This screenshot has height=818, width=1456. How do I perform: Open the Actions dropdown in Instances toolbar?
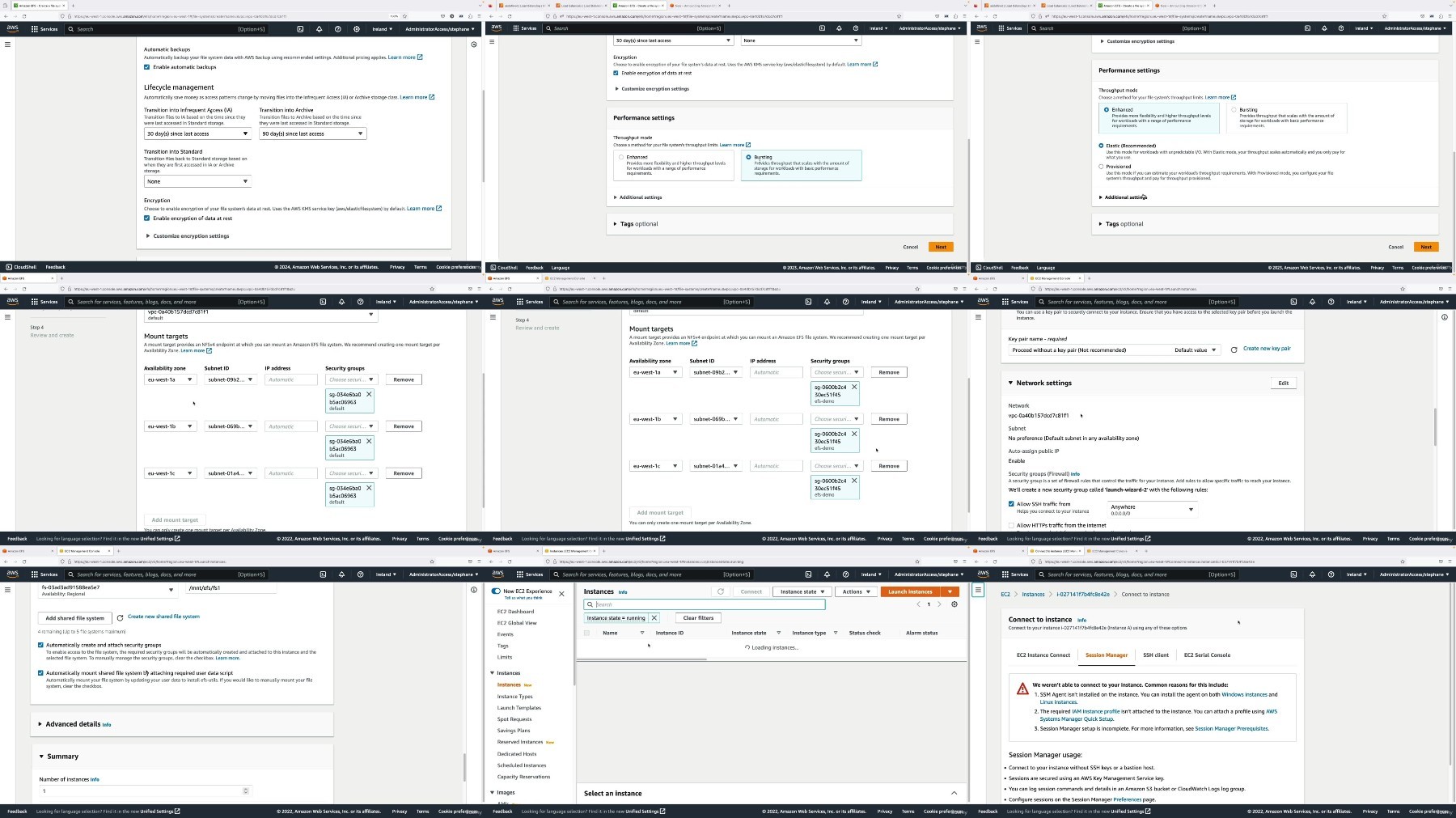[x=855, y=591]
